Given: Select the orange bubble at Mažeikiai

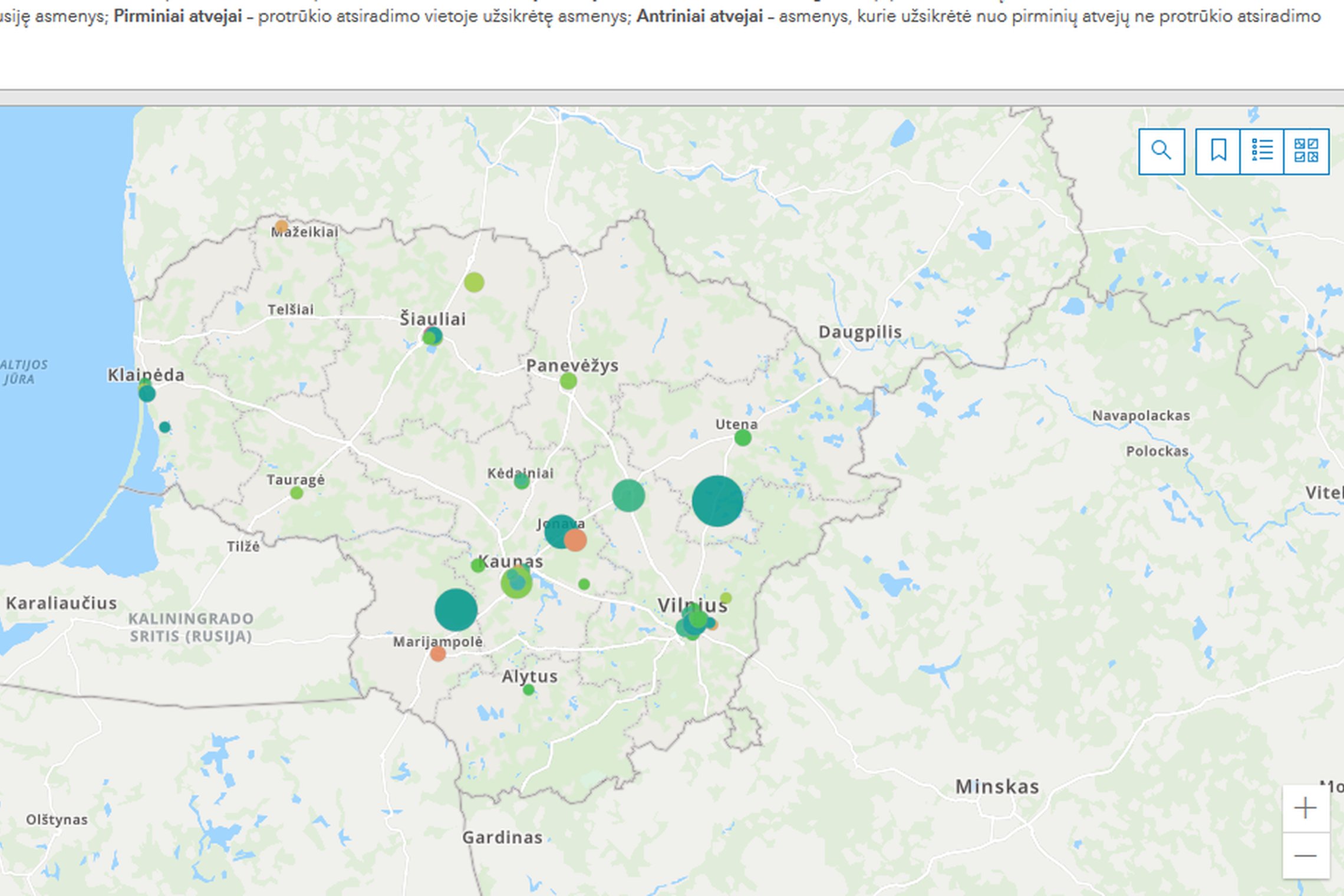Looking at the screenshot, I should coord(282,226).
